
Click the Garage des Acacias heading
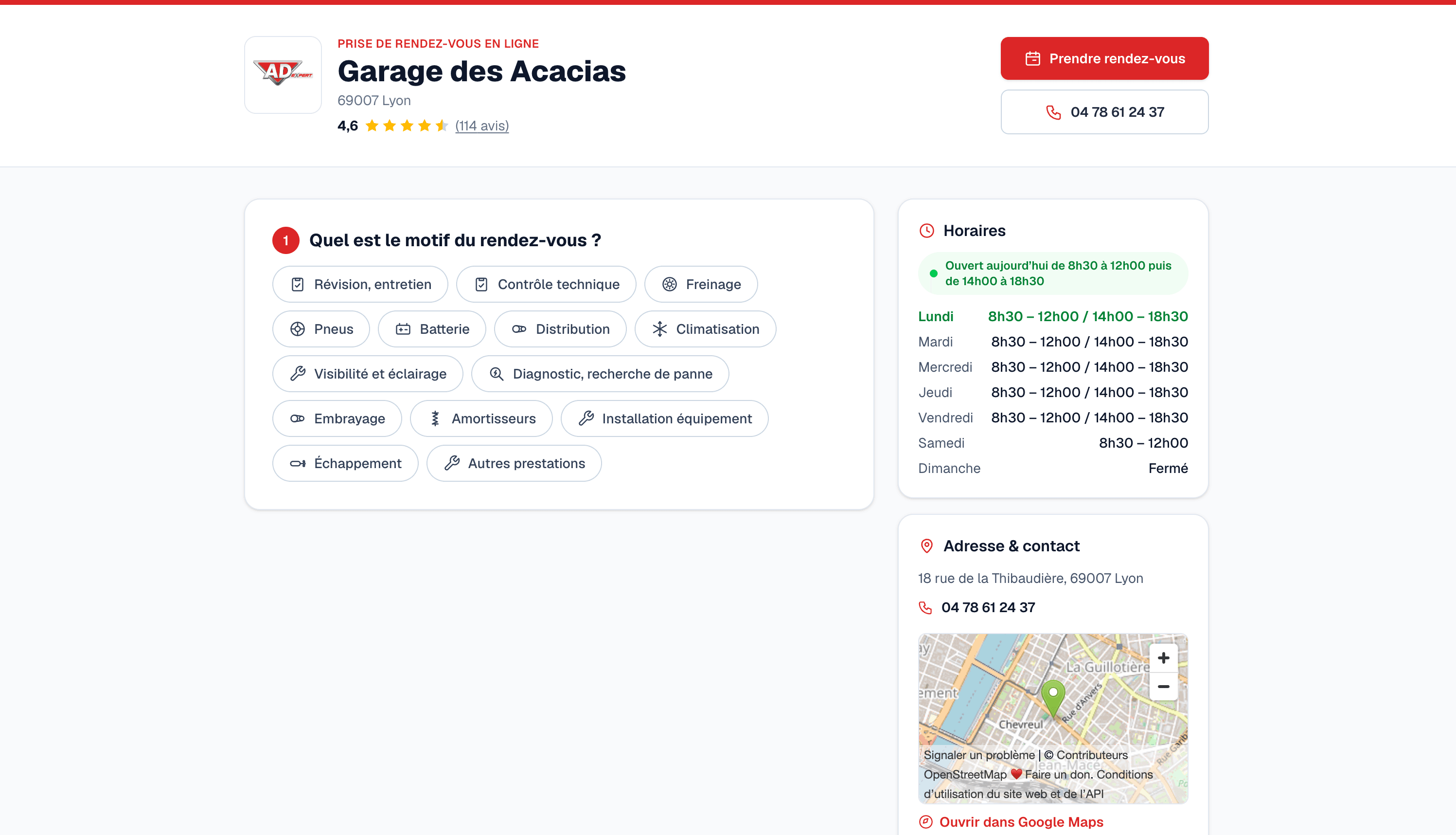pos(481,72)
